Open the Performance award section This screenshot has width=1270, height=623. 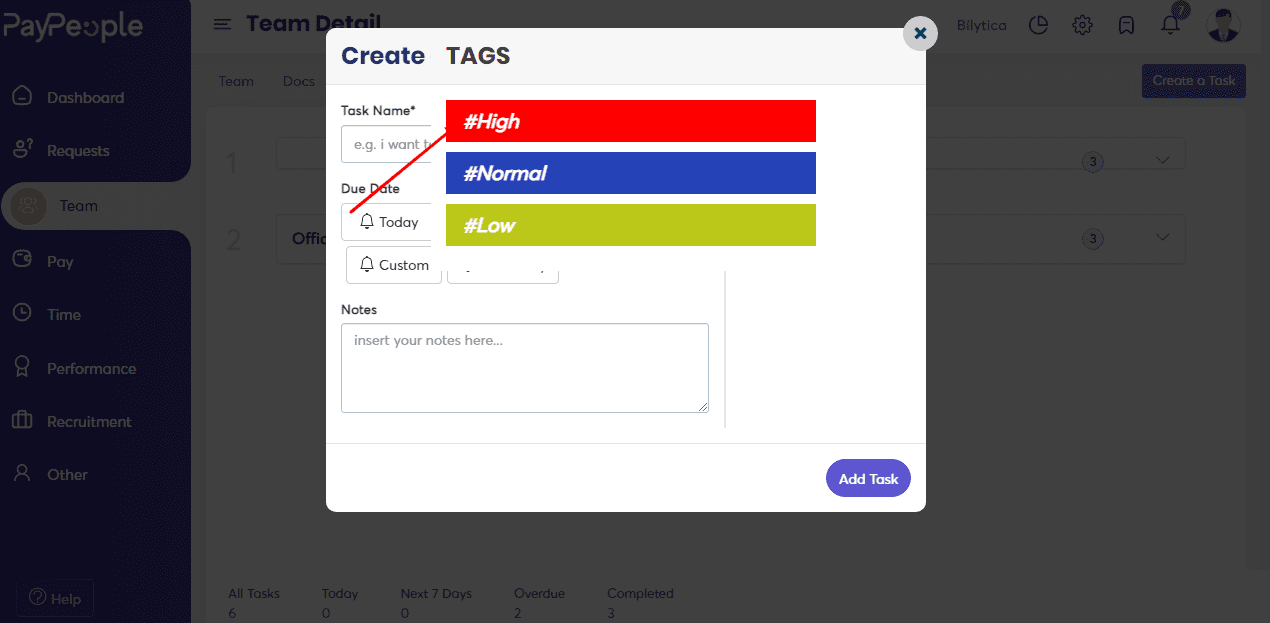[x=91, y=368]
